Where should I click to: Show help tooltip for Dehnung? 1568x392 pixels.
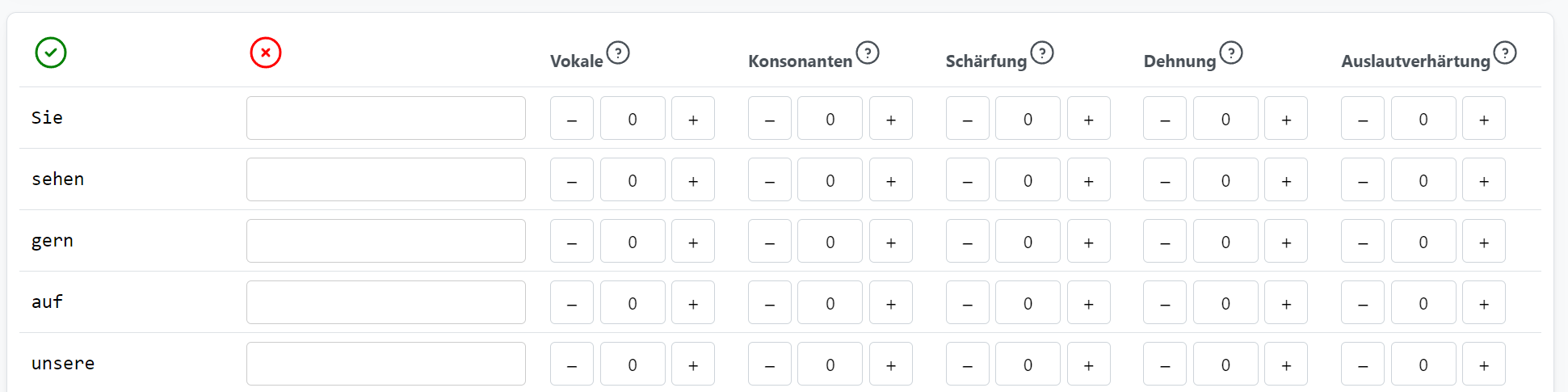click(1231, 53)
